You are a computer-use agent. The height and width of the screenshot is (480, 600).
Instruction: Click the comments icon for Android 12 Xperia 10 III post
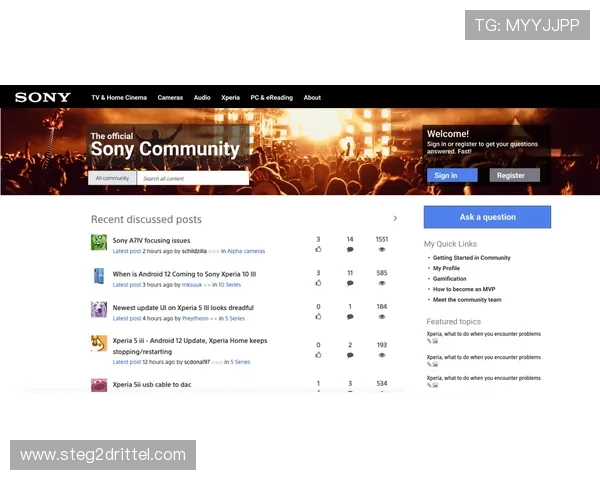tap(350, 284)
